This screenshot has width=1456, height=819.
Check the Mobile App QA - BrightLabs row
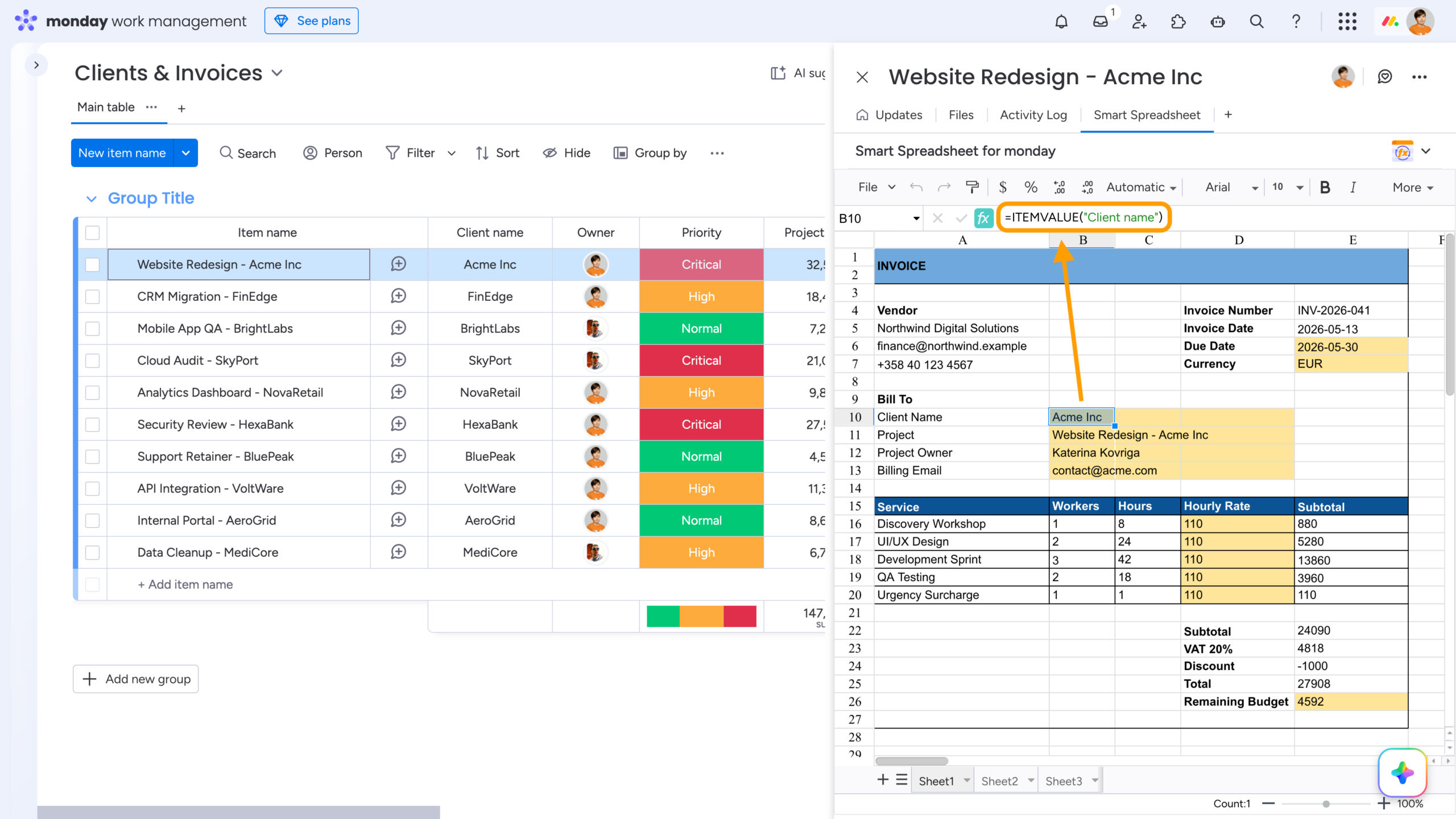[92, 328]
